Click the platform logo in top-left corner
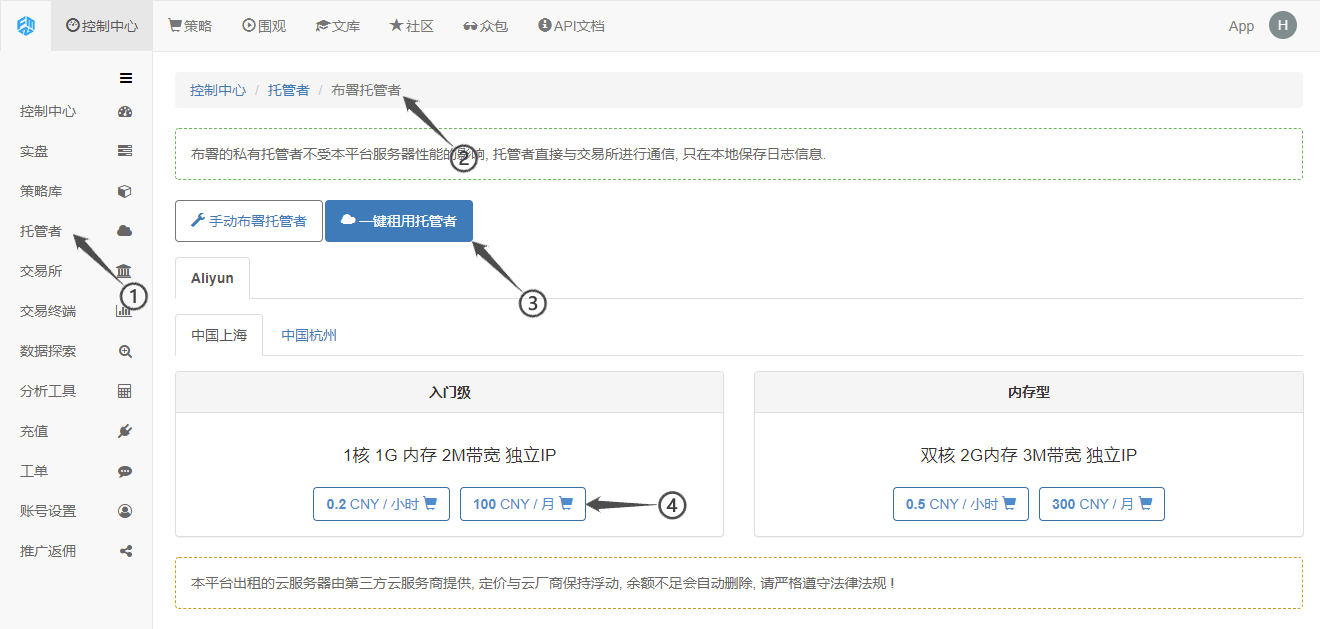1320x629 pixels. pyautogui.click(x=26, y=26)
